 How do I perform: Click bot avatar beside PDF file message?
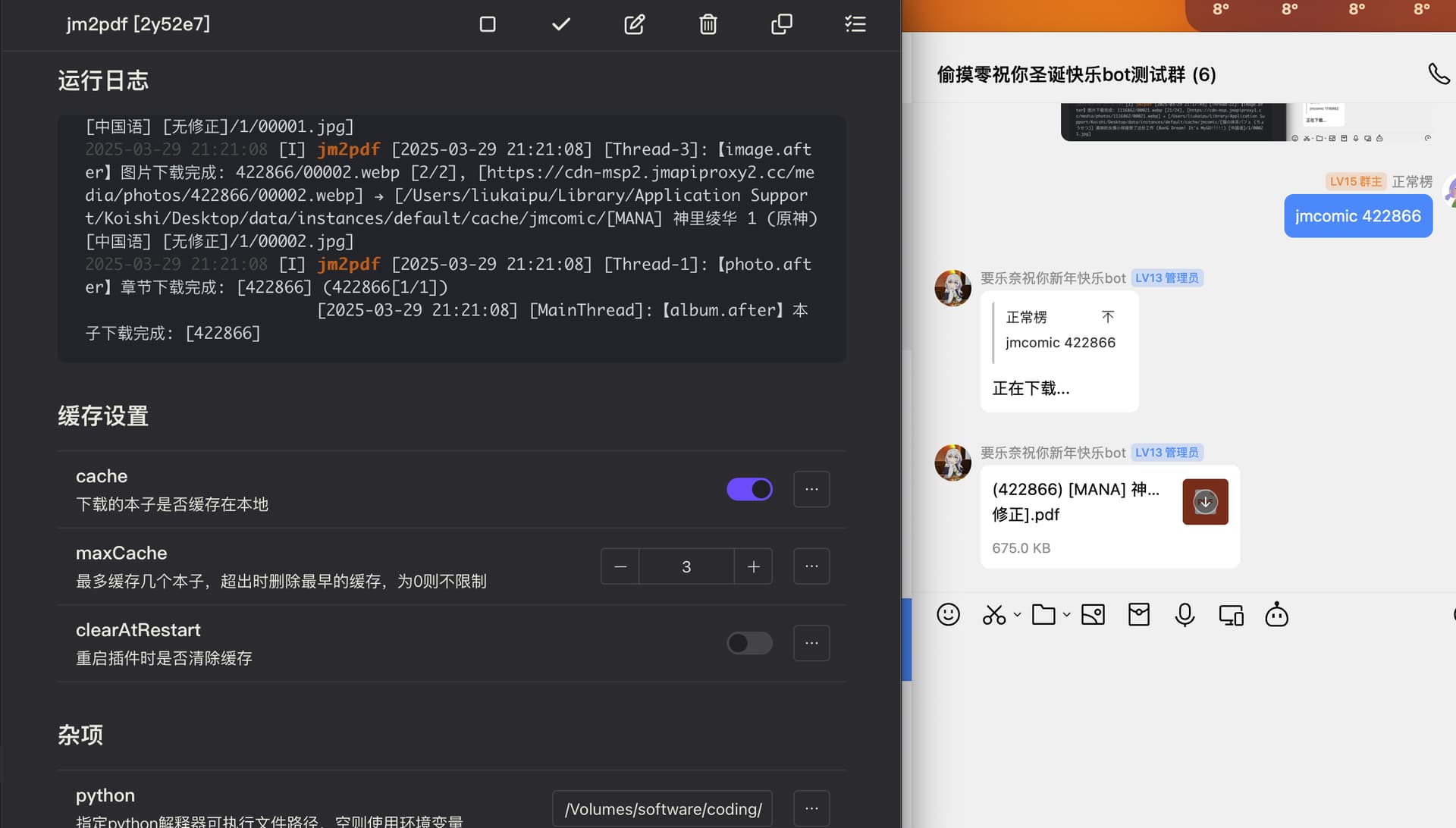point(953,463)
